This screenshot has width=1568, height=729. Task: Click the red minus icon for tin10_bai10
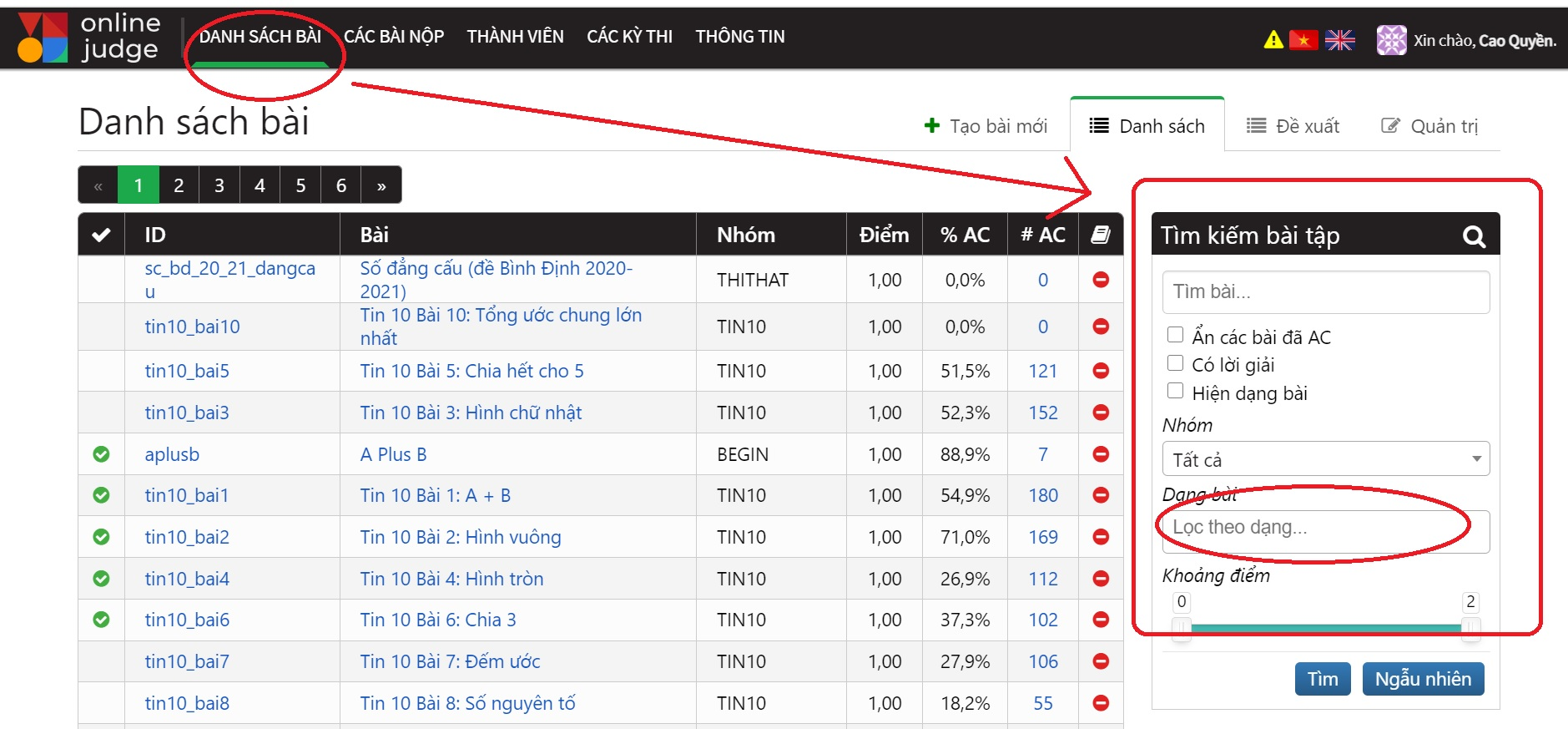pos(1101,327)
